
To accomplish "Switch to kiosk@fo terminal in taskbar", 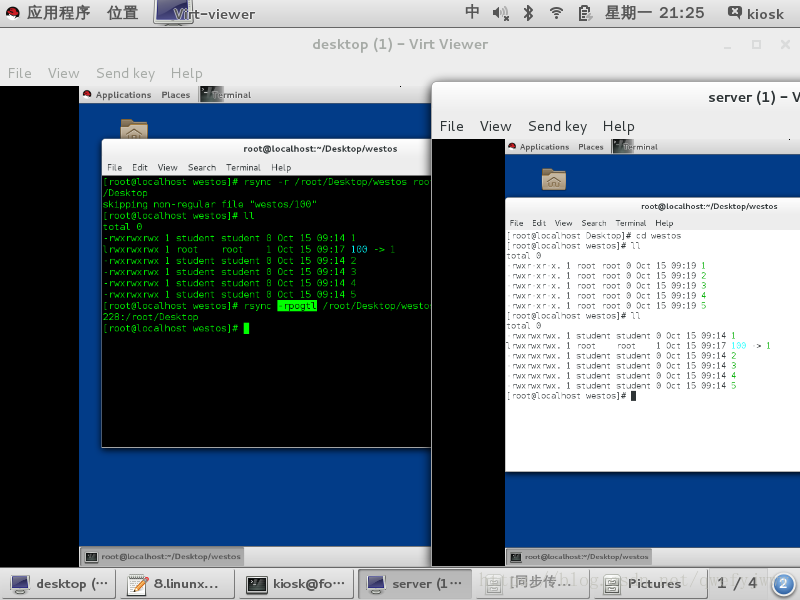I will pyautogui.click(x=296, y=584).
